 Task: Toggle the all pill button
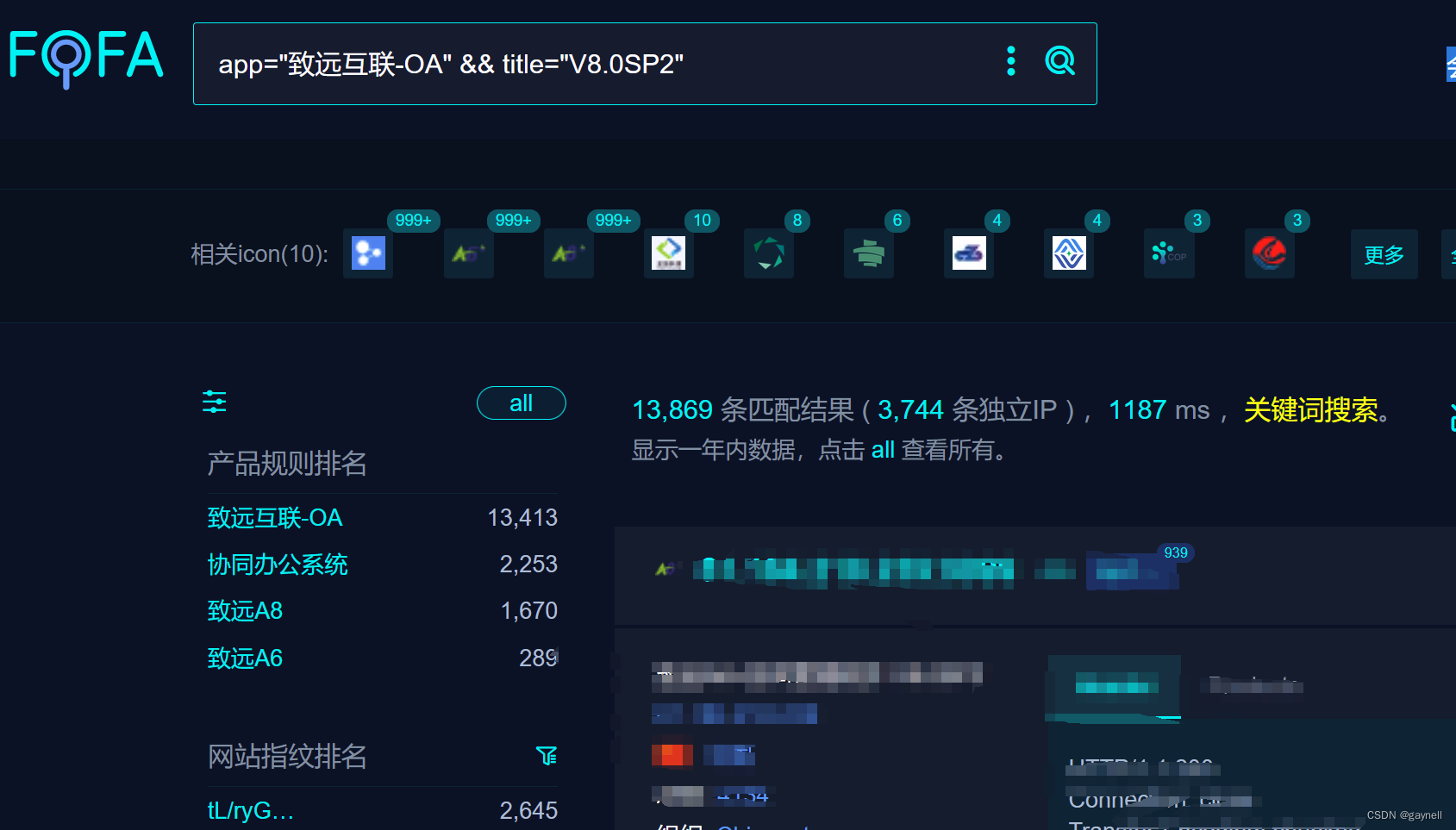click(x=521, y=403)
